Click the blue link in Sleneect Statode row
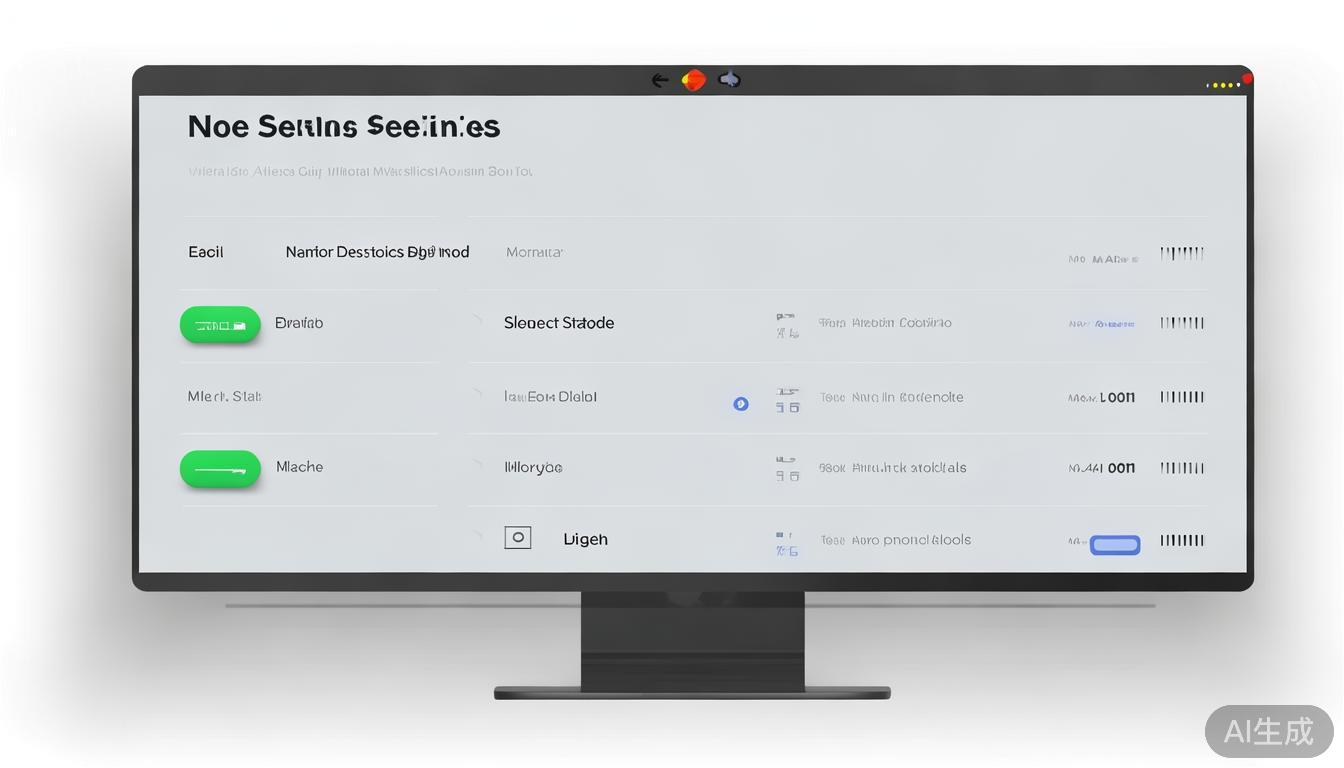 1101,324
